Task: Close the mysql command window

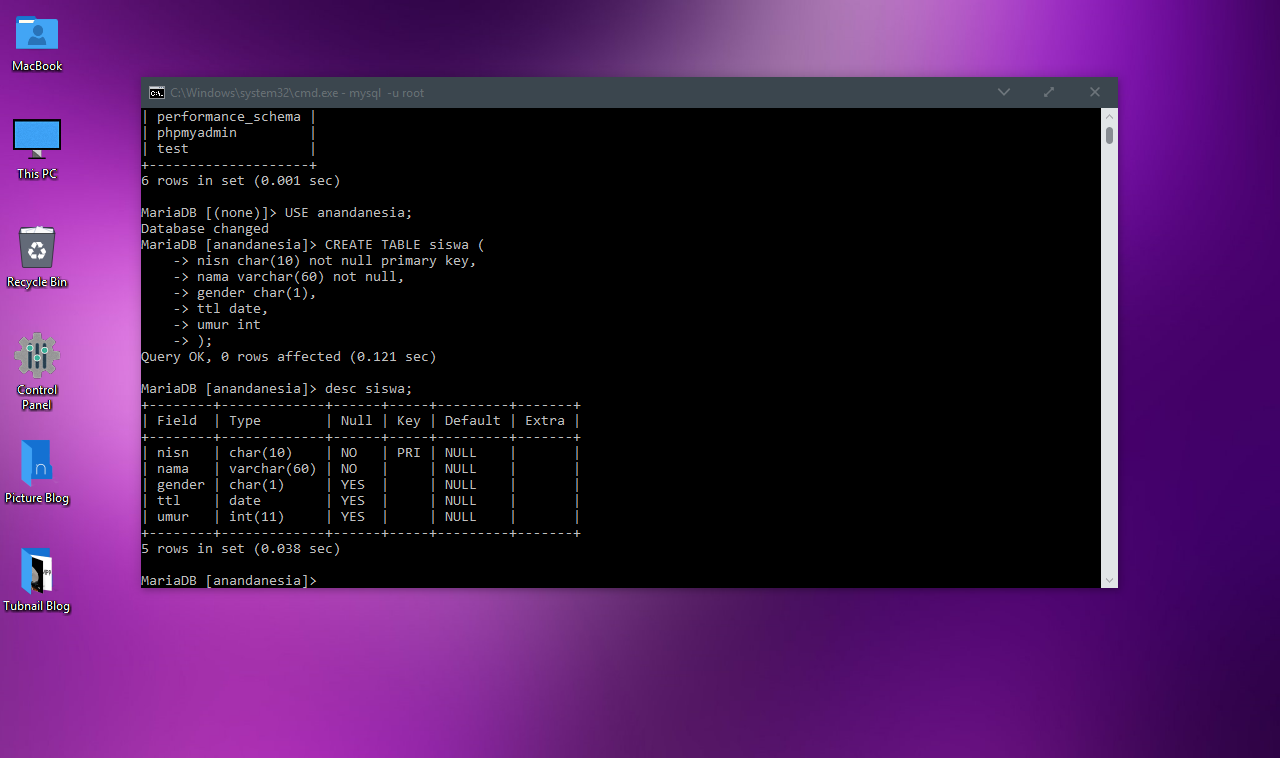Action: (1094, 92)
